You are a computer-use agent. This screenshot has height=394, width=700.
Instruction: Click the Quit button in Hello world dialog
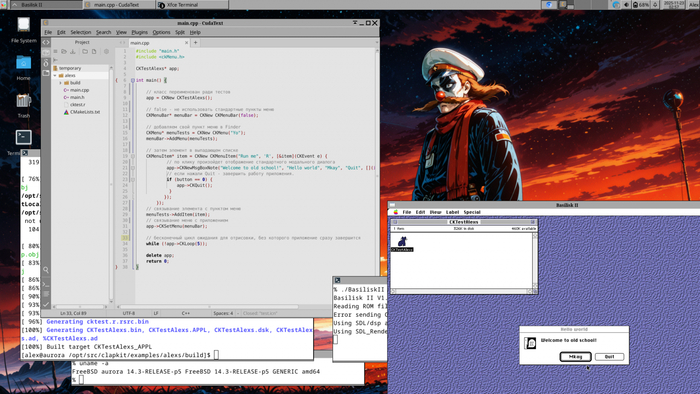coord(609,357)
